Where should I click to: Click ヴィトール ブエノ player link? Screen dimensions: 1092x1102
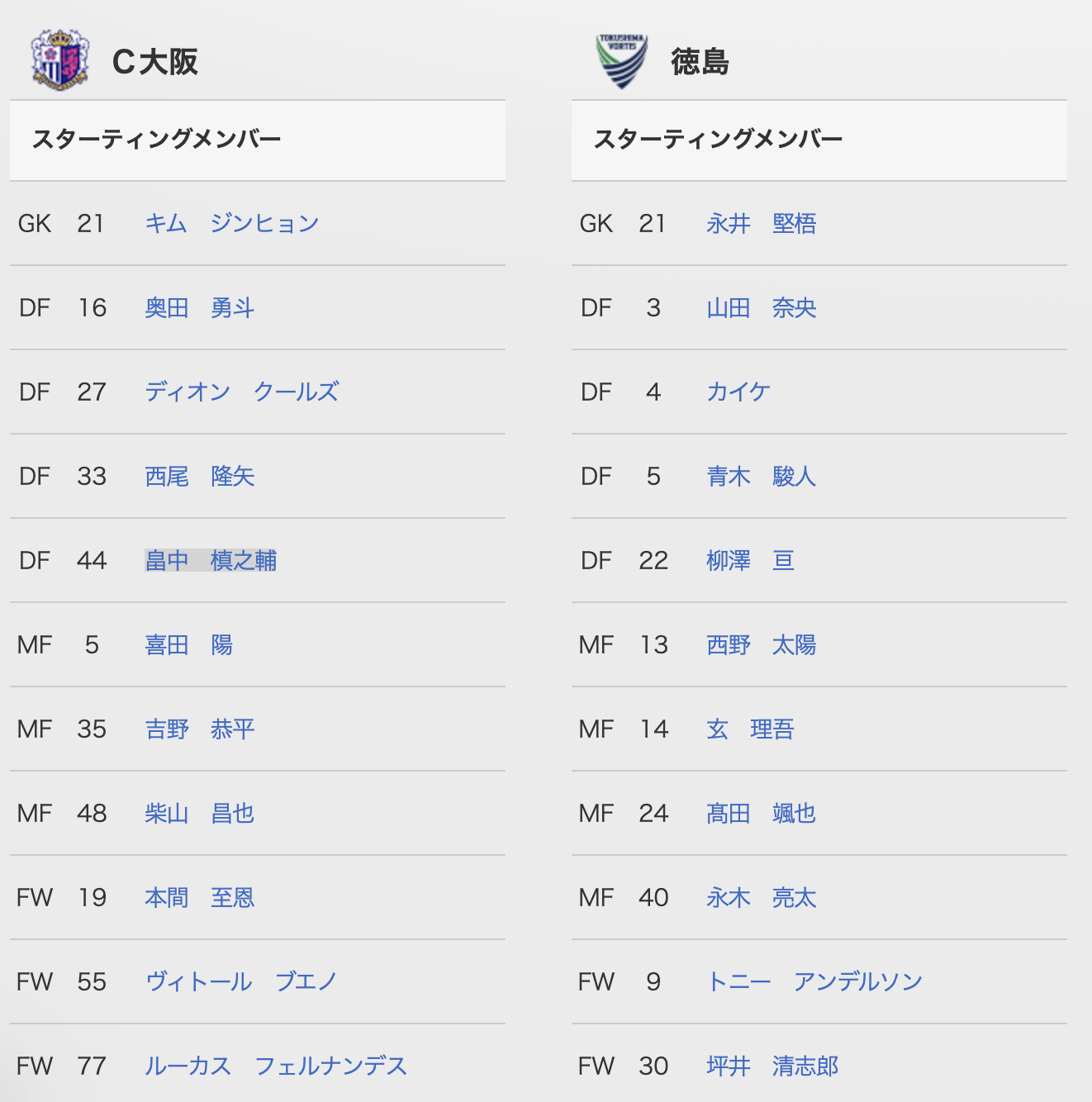coord(241,982)
